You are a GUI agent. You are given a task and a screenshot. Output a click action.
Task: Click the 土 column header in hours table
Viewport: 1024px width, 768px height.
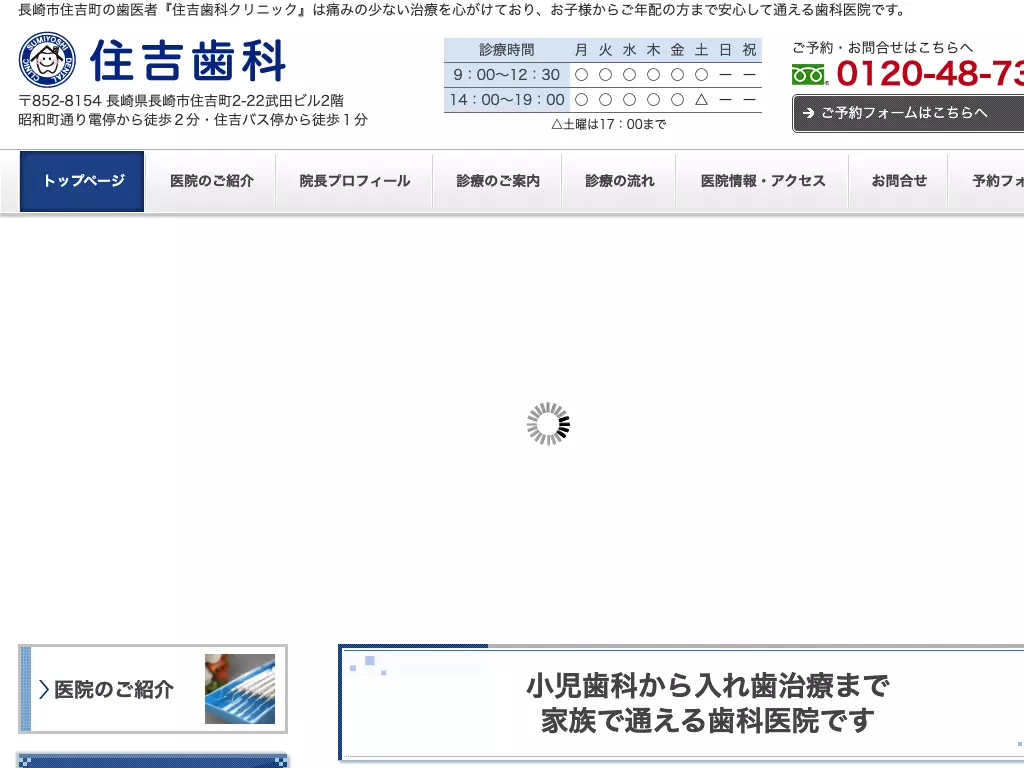pos(701,50)
